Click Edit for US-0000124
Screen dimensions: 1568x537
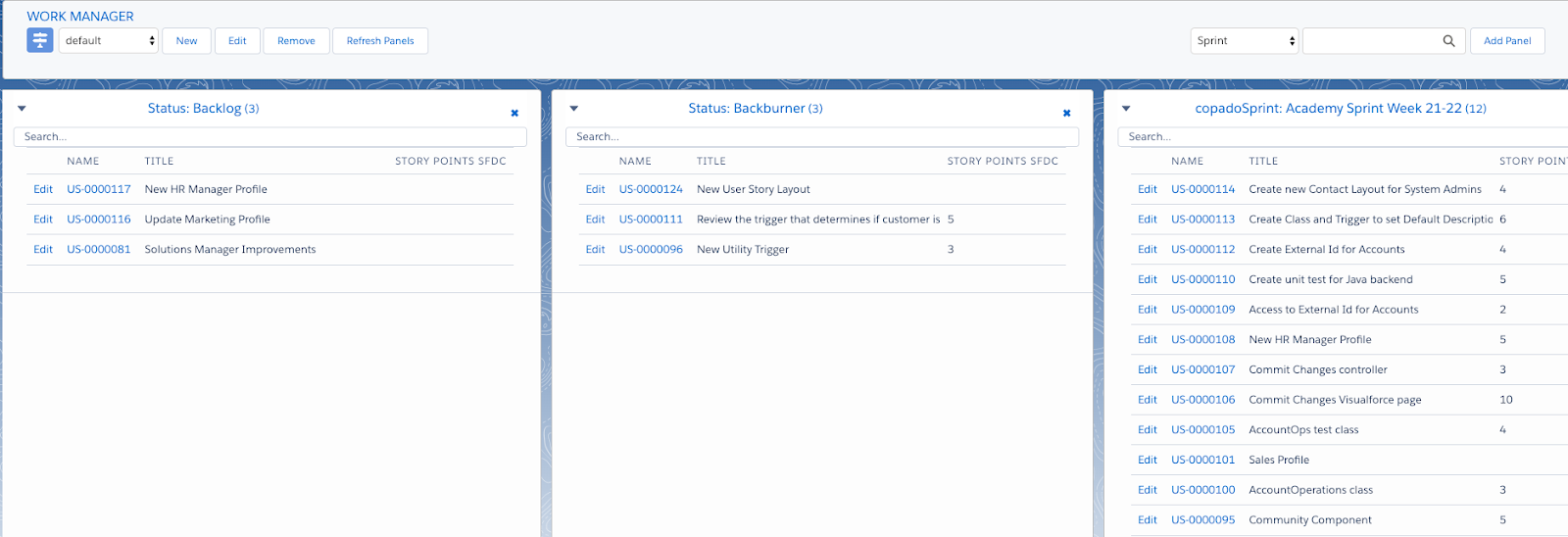point(595,189)
